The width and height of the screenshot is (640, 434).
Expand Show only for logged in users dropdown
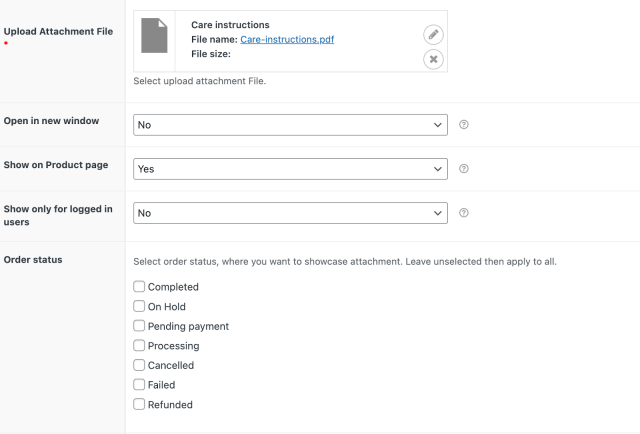[x=290, y=213]
